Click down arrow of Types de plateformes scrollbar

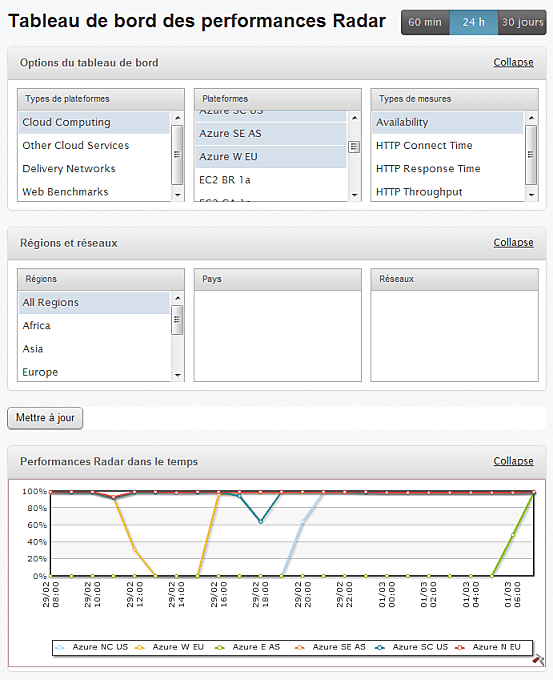(177, 195)
